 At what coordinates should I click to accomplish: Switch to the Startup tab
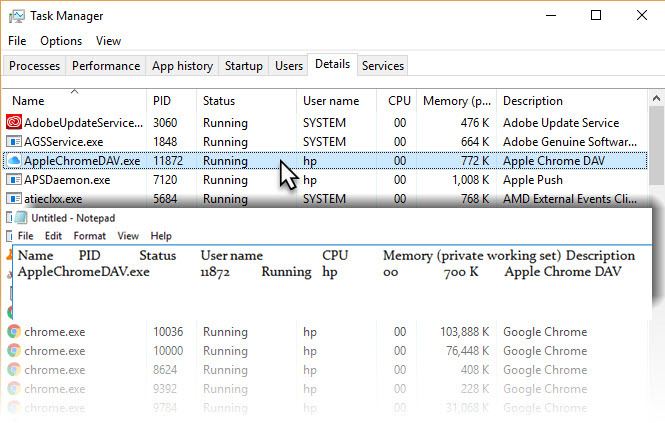[x=243, y=66]
